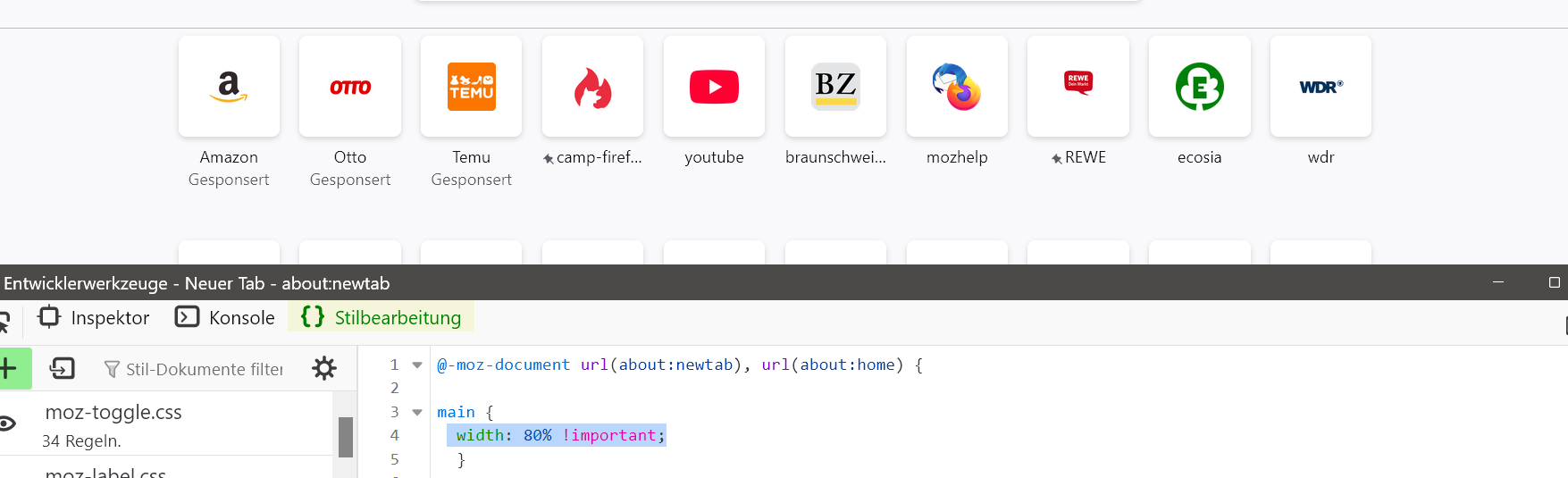Open the mozhelp shortcut tile
The height and width of the screenshot is (478, 1568).
pyautogui.click(x=957, y=87)
